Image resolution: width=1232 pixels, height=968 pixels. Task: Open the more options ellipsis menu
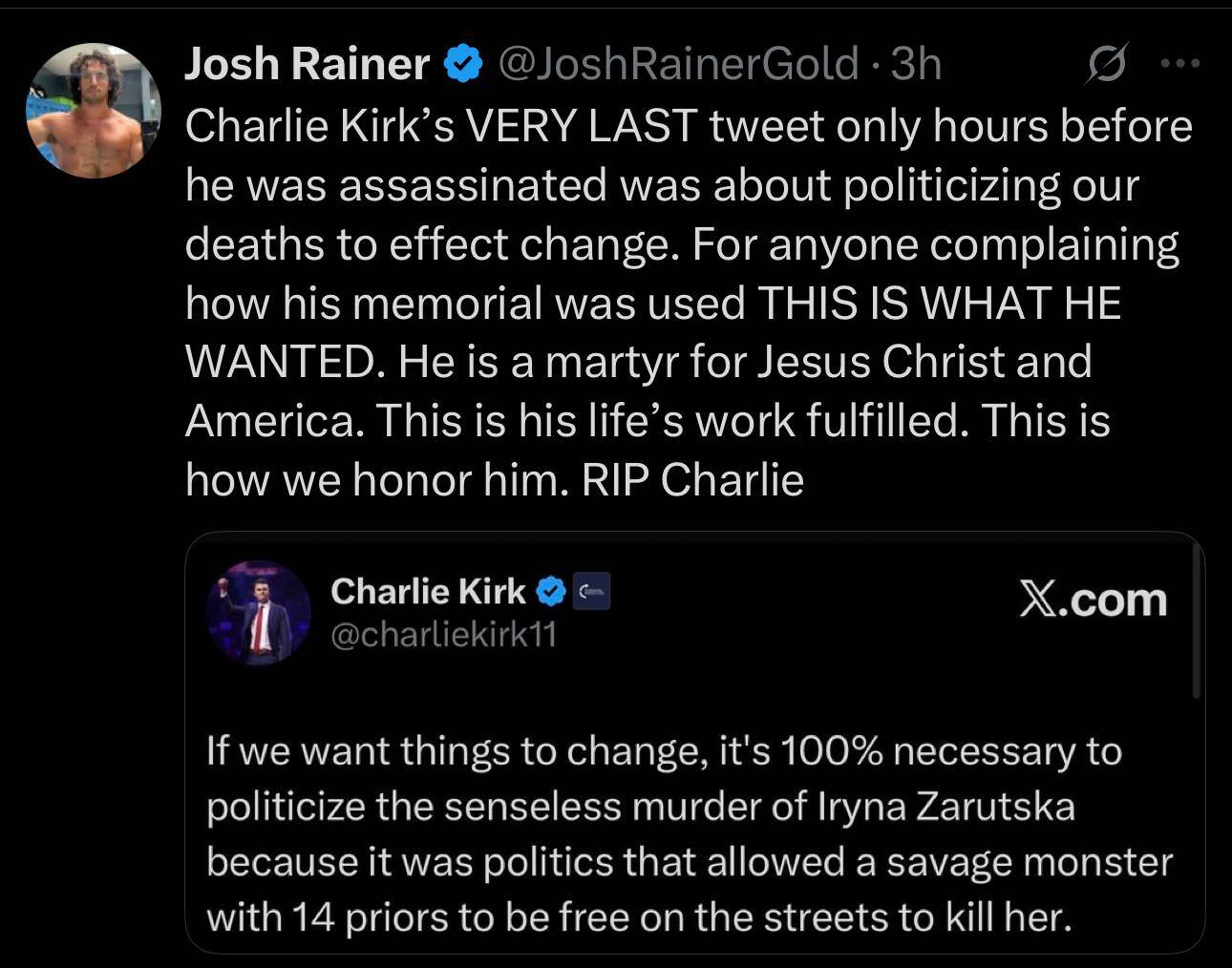pyautogui.click(x=1179, y=64)
